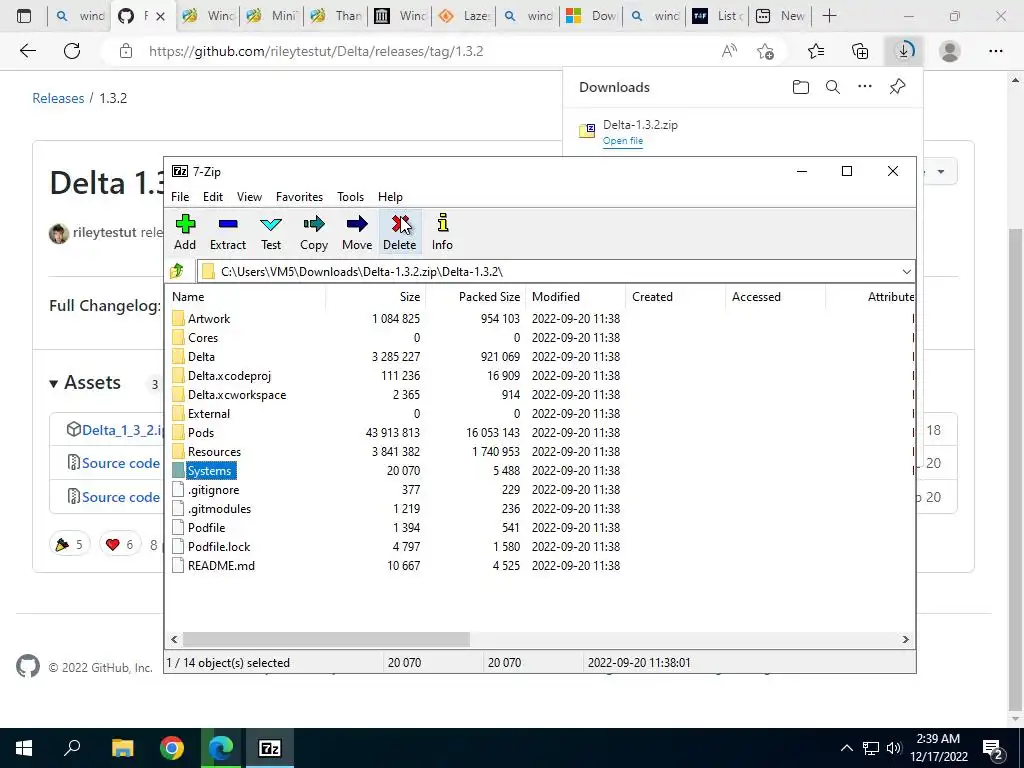Screen dimensions: 1024x768
Task: Open the Windows Start menu
Action: point(24,748)
